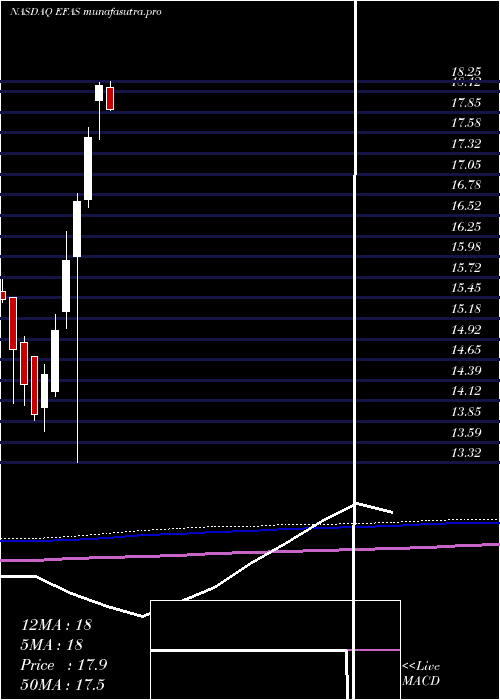Click the 14.39 price axis label
This screenshot has width=500, height=700.
tap(466, 371)
